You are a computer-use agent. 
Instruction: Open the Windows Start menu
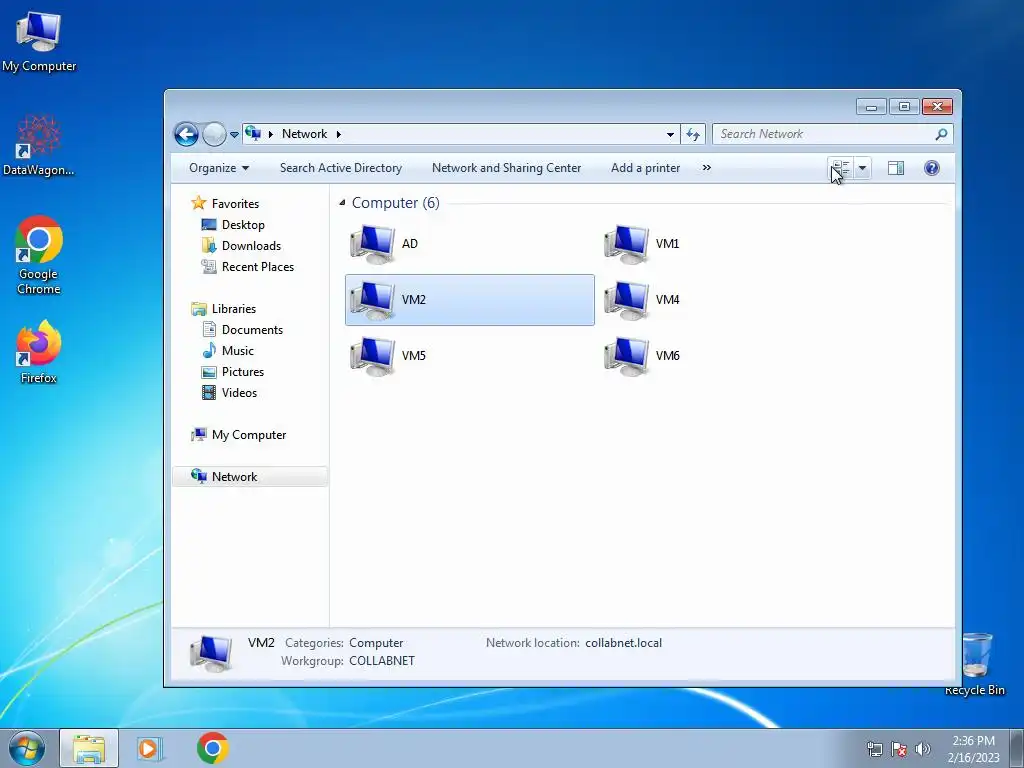(26, 748)
